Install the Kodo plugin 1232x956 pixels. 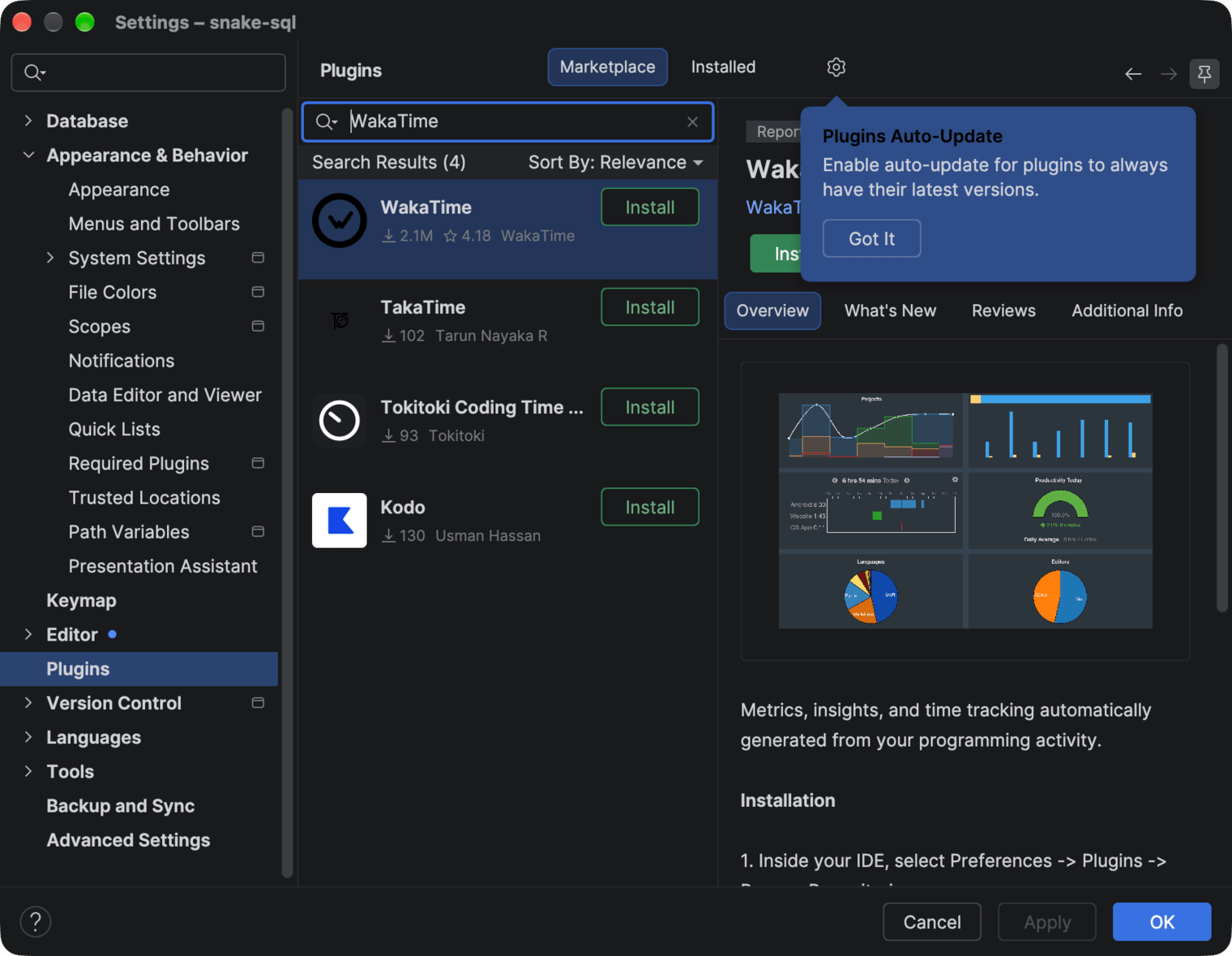(x=650, y=507)
